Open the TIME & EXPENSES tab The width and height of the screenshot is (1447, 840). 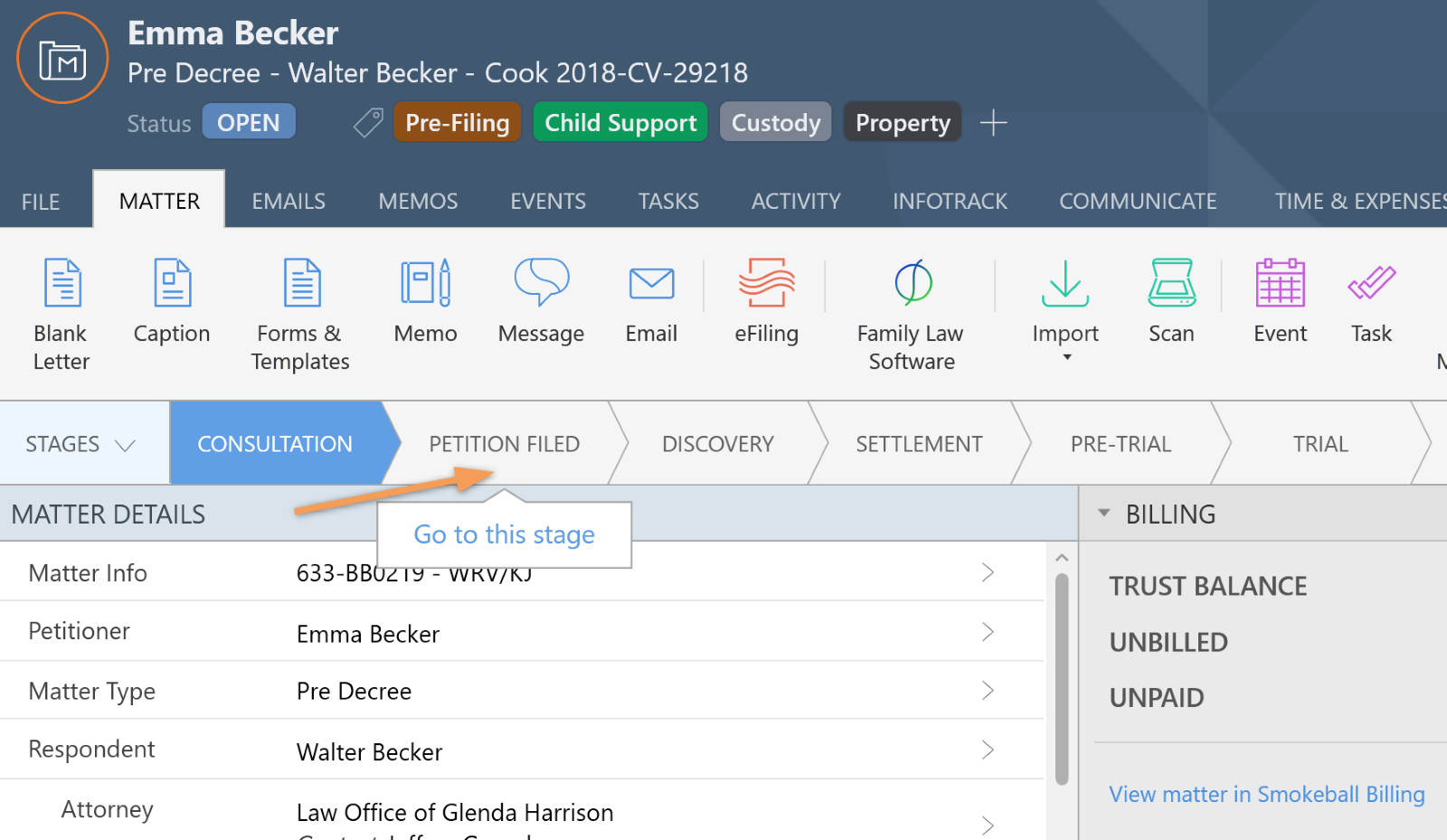click(1360, 201)
